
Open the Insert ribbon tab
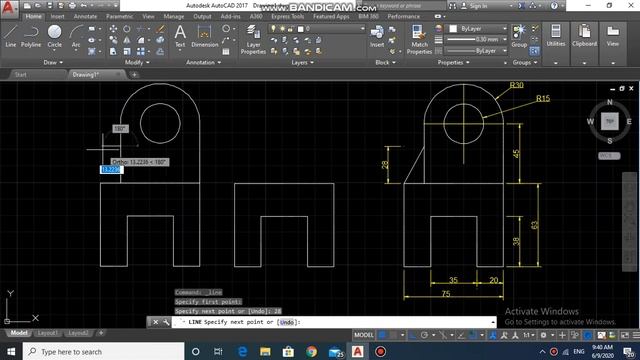click(58, 16)
